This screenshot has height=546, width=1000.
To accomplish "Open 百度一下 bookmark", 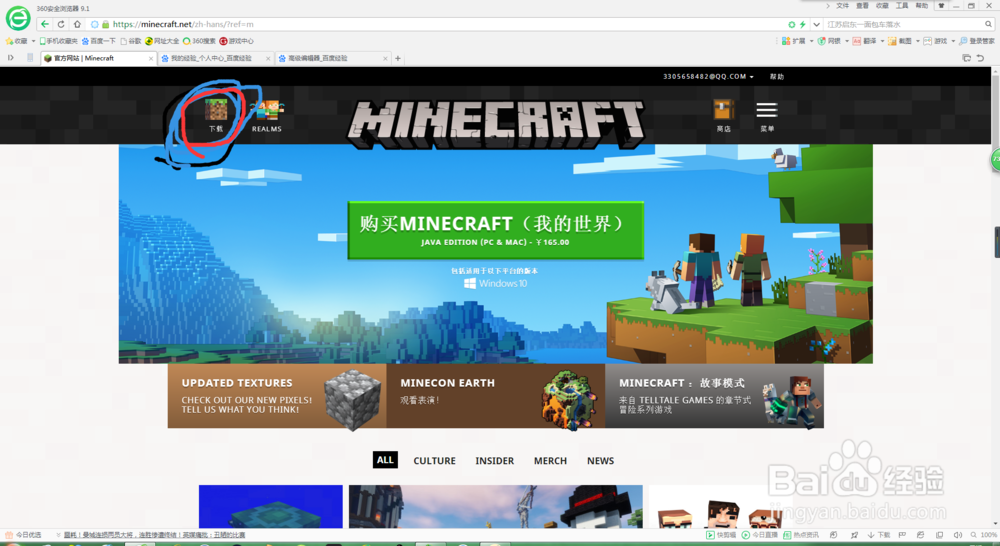I will (99, 41).
